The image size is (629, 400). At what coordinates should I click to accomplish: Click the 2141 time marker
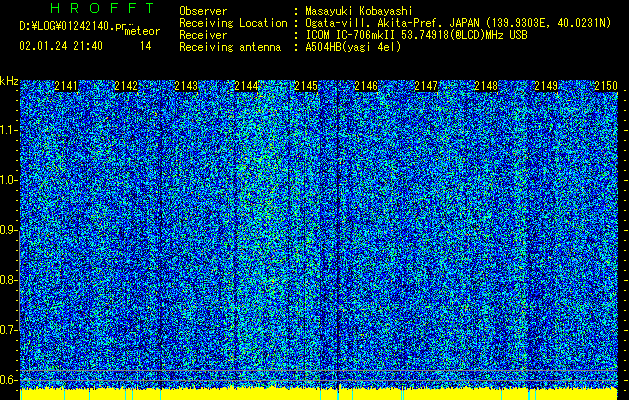click(66, 86)
